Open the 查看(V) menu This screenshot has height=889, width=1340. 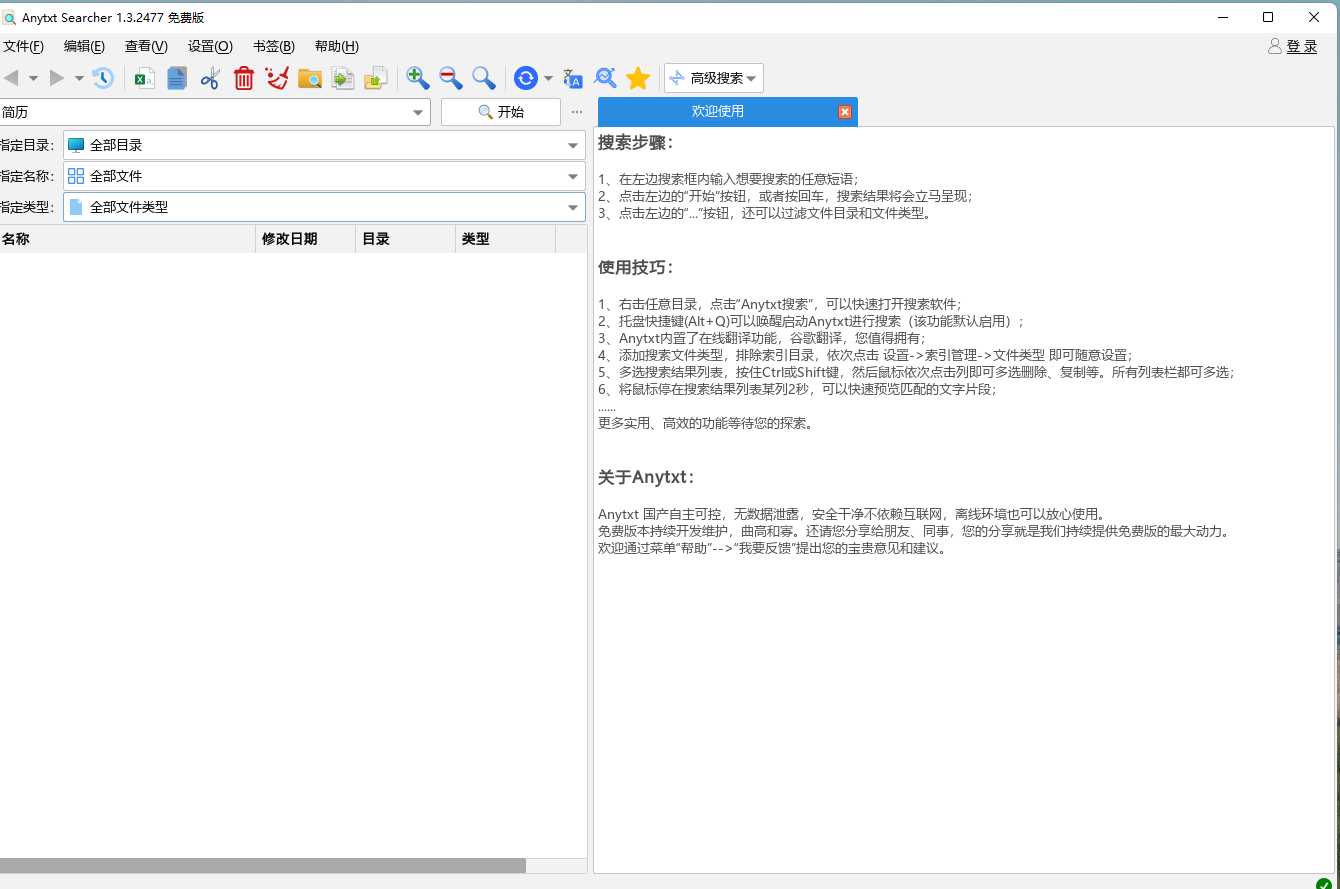[x=146, y=46]
